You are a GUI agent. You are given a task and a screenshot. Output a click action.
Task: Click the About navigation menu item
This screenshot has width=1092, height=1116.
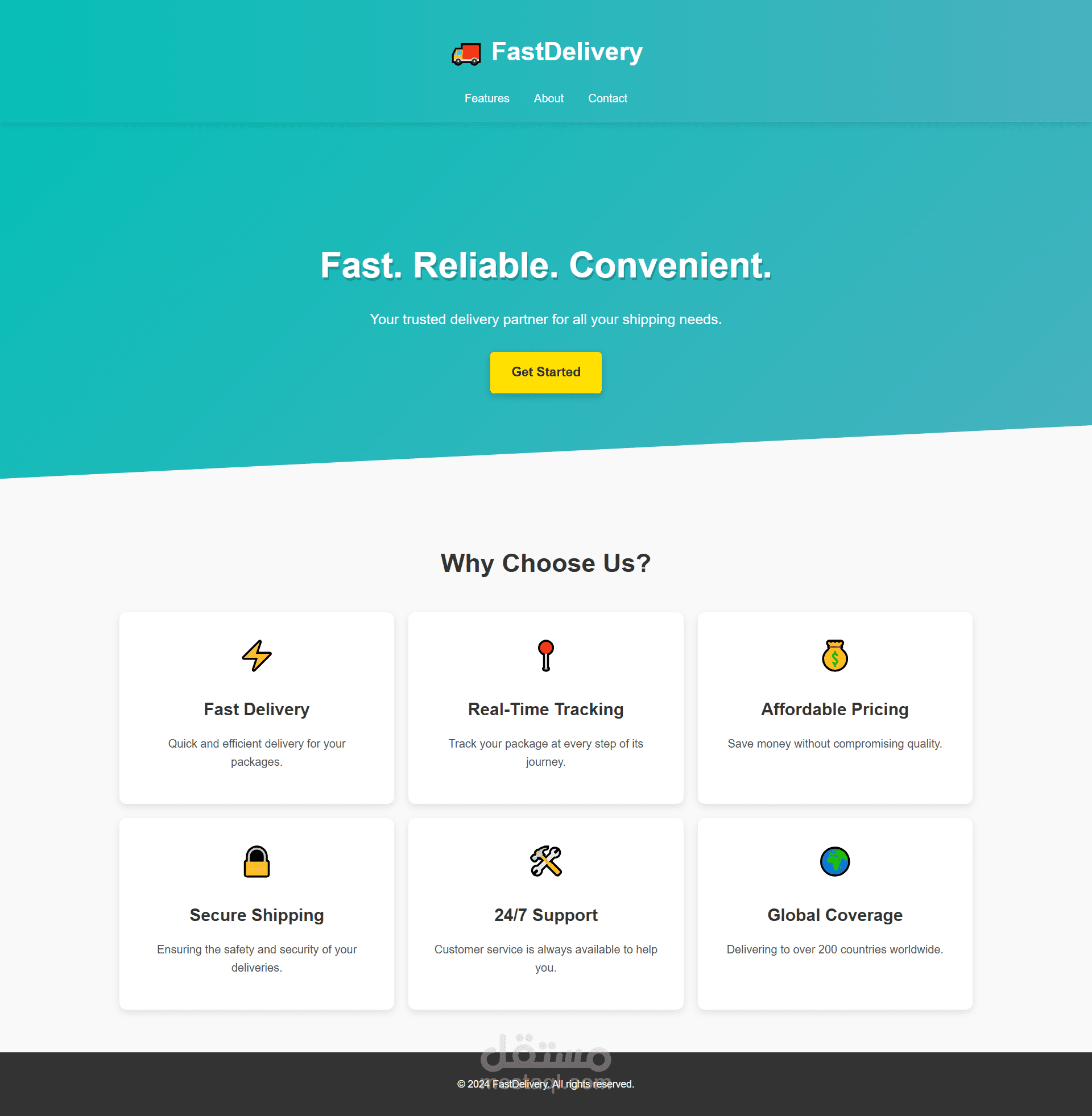point(548,98)
